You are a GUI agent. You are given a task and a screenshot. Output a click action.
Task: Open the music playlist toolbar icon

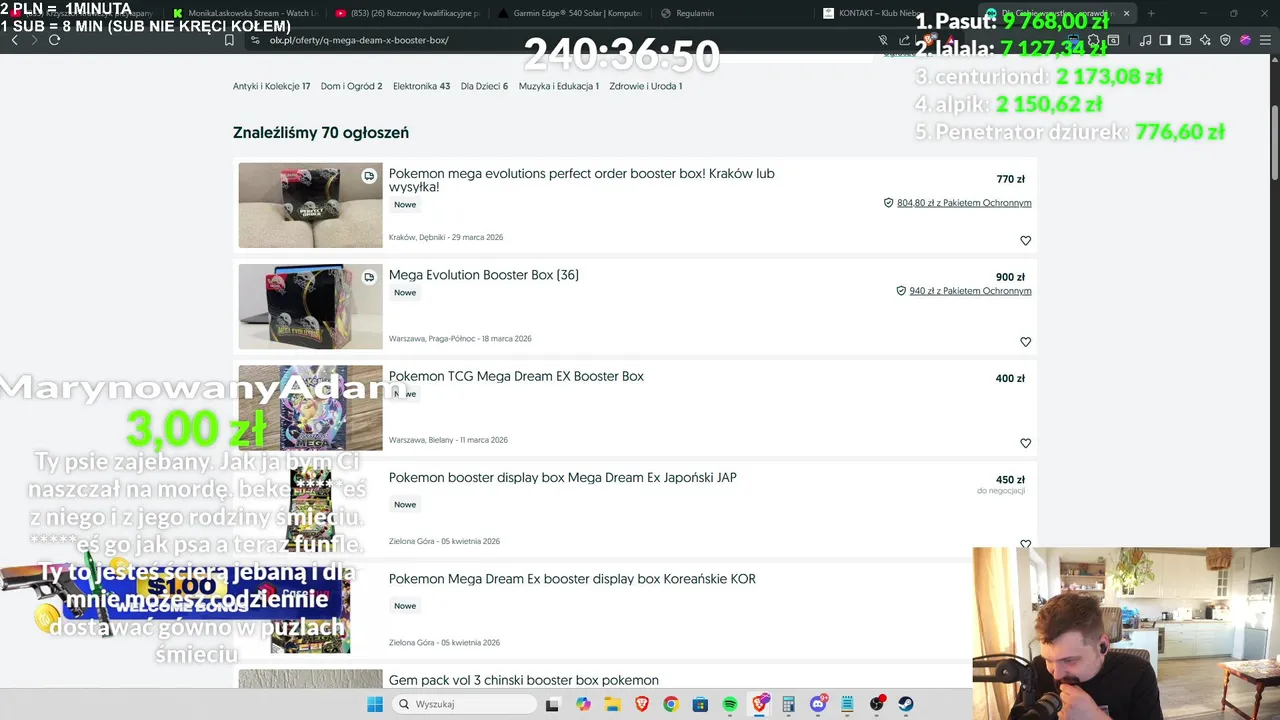1145,40
